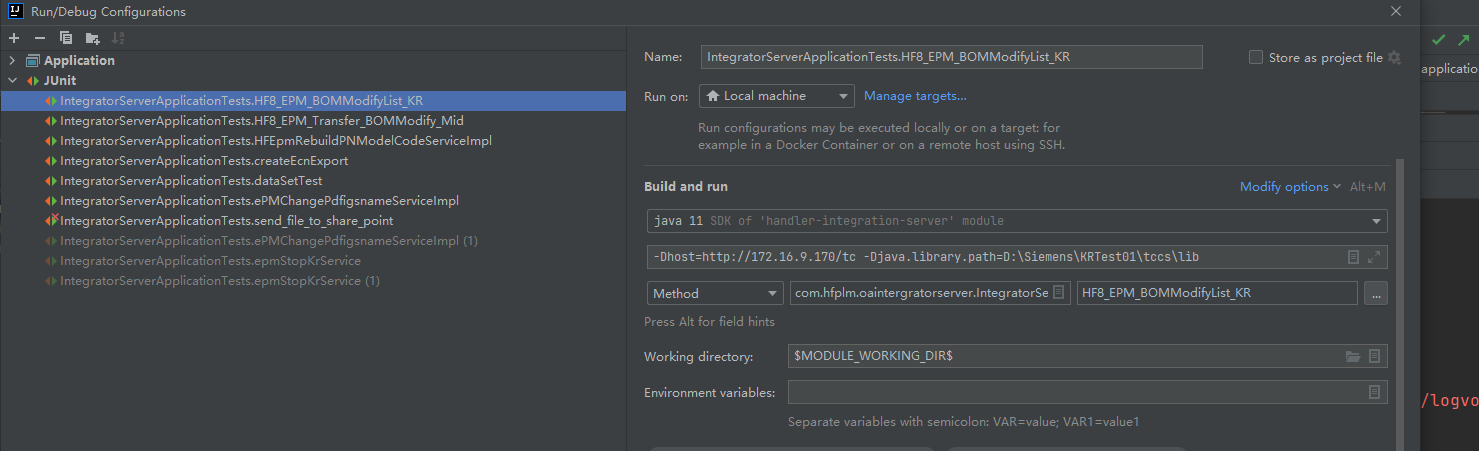Collapse the JUnit configurations tree node
Viewport: 1479px width, 451px height.
pos(13,81)
